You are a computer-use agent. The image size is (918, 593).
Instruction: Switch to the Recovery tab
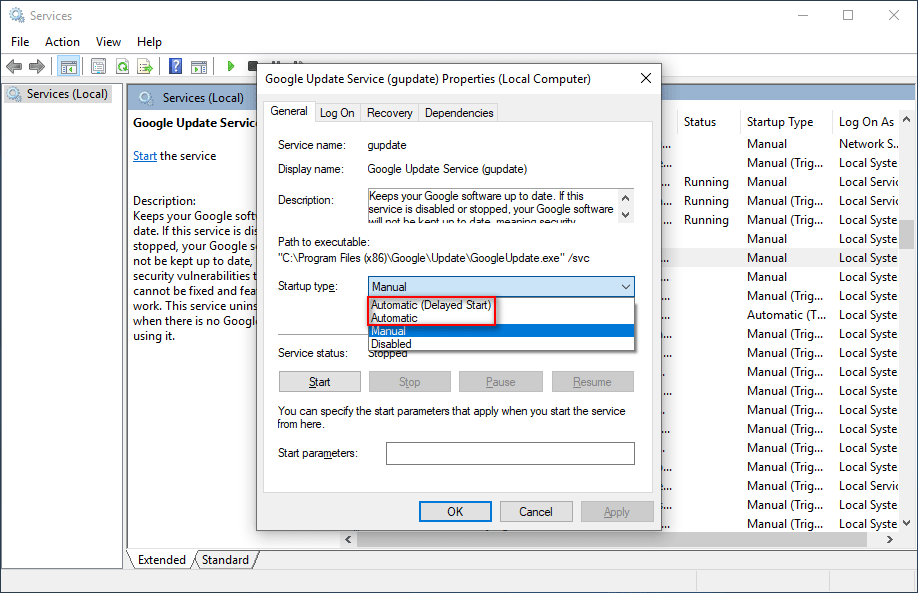click(389, 113)
